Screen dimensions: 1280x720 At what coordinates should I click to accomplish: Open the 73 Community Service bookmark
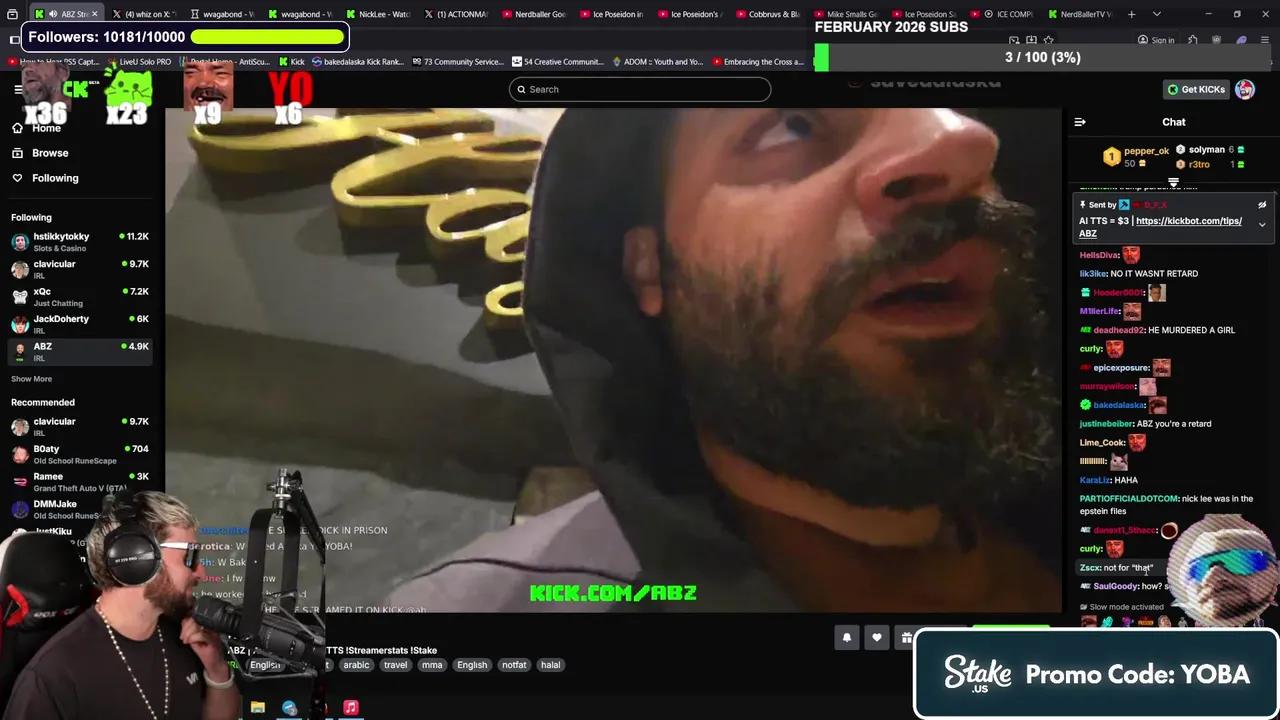tap(457, 62)
